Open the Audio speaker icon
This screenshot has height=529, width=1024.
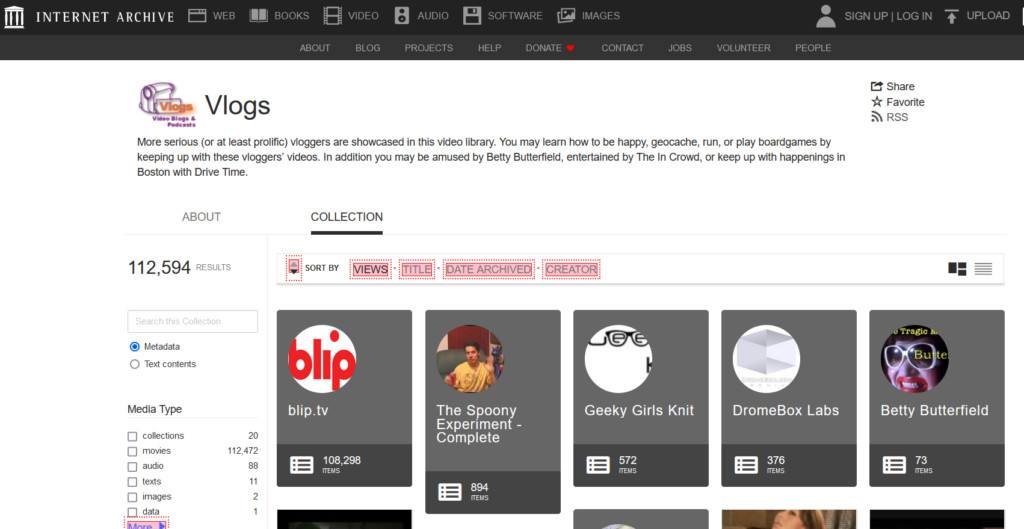402,16
